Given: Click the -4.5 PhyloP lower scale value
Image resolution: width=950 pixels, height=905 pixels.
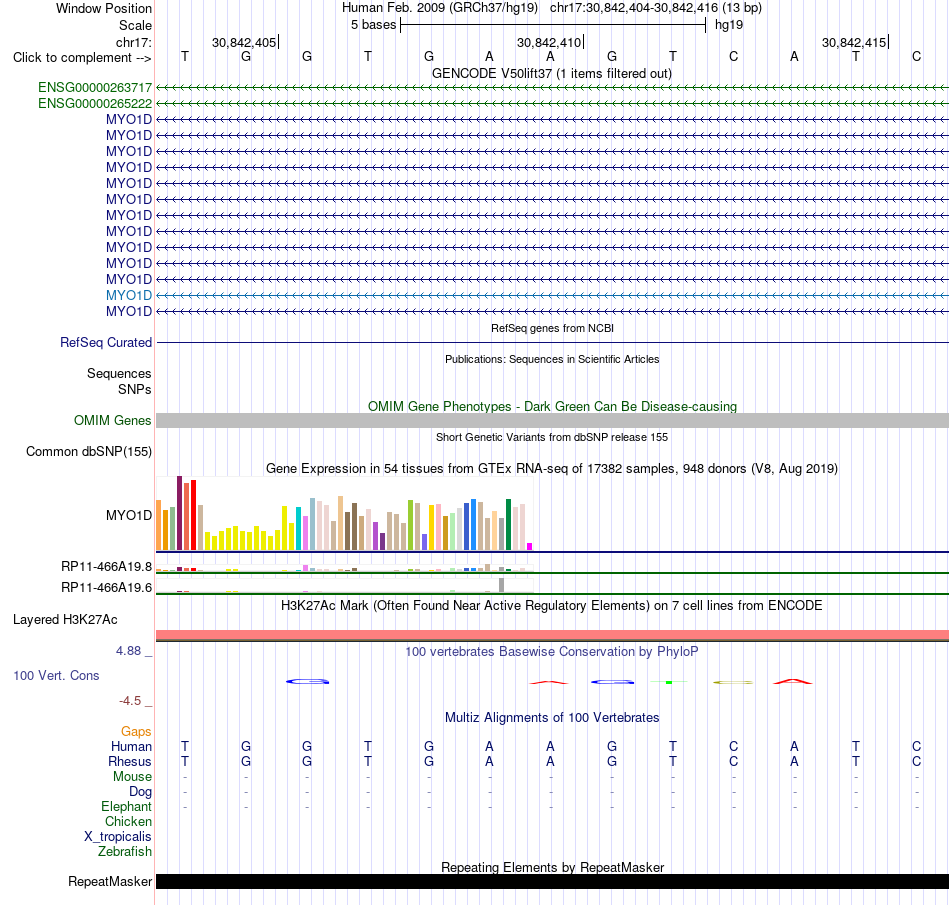Looking at the screenshot, I should (130, 701).
